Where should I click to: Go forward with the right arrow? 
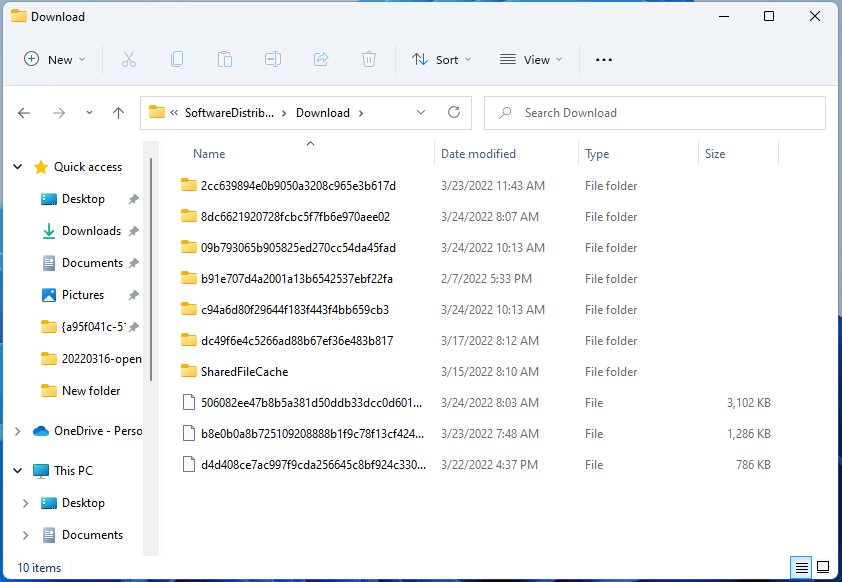(59, 113)
